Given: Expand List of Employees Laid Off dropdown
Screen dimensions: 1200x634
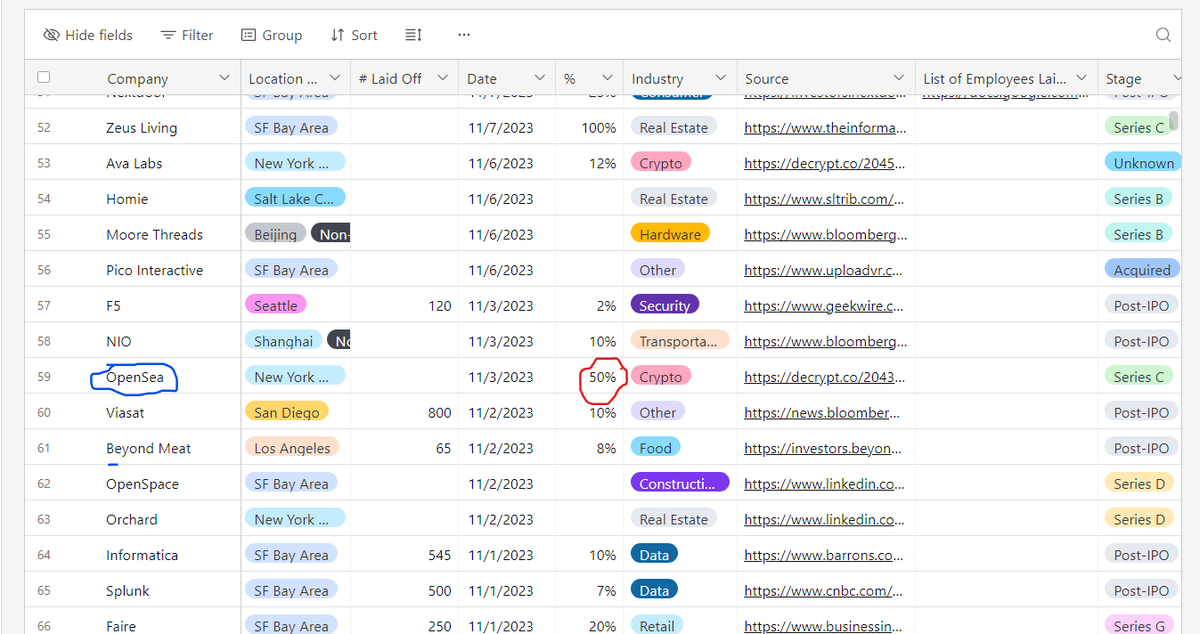Looking at the screenshot, I should pyautogui.click(x=1081, y=78).
